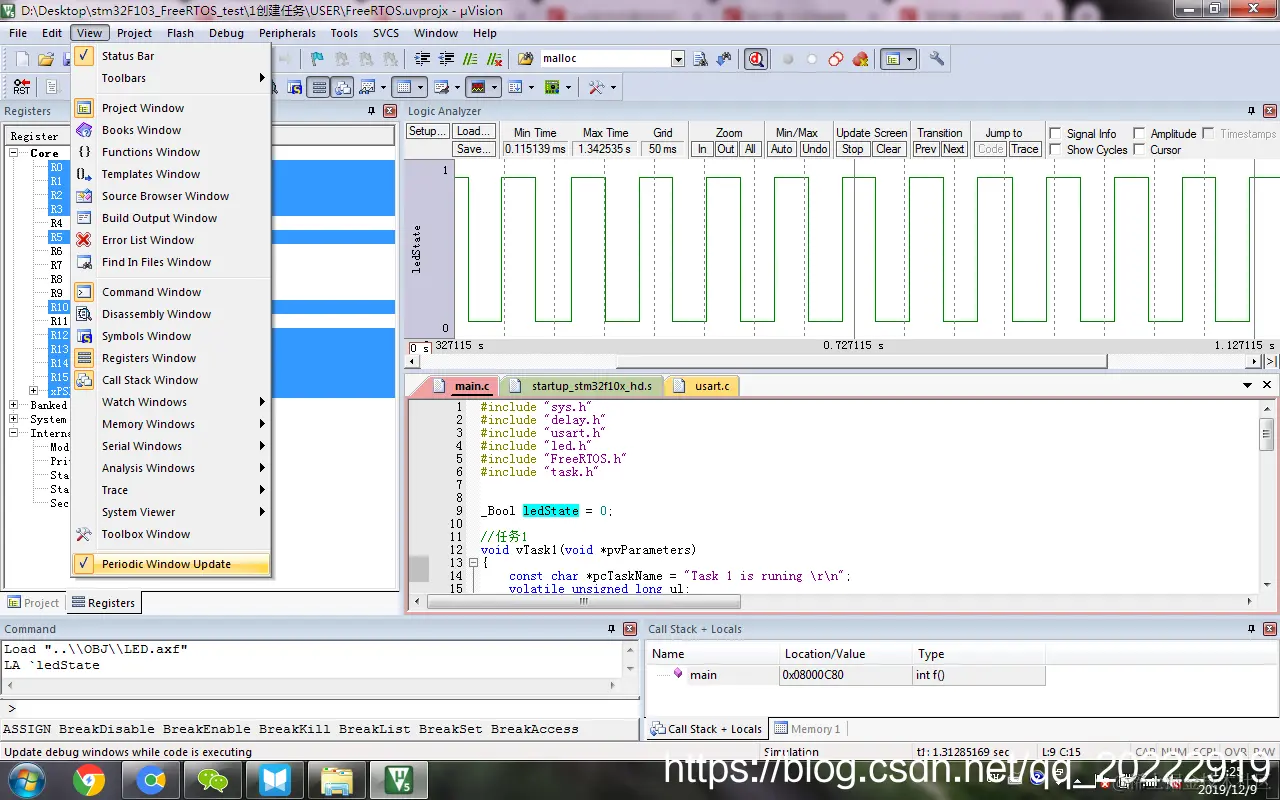Click the Toolbox toolbar icon
This screenshot has height=800, width=1280.
pos(596,87)
